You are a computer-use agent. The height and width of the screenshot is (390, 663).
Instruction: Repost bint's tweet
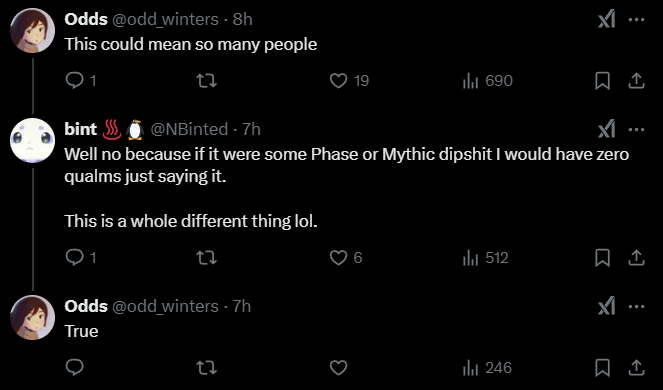click(207, 258)
